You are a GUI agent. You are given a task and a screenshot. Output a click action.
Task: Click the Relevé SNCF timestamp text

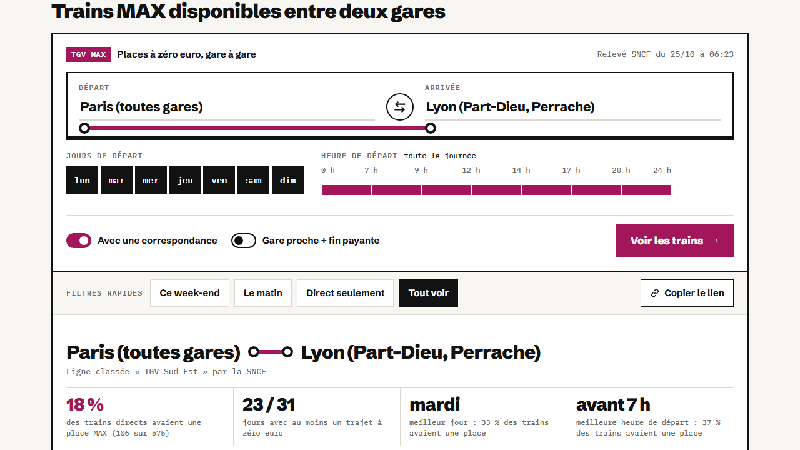(x=665, y=54)
